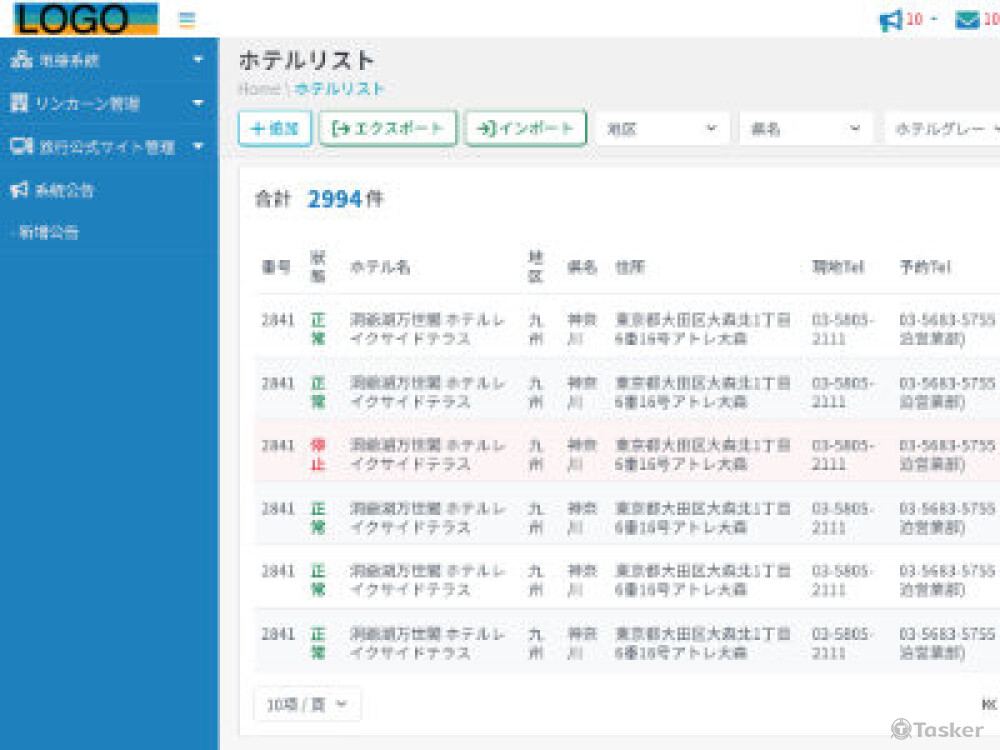1000x750 pixels.
Task: Click the ホテルリスト breadcrumb link
Action: coord(339,89)
